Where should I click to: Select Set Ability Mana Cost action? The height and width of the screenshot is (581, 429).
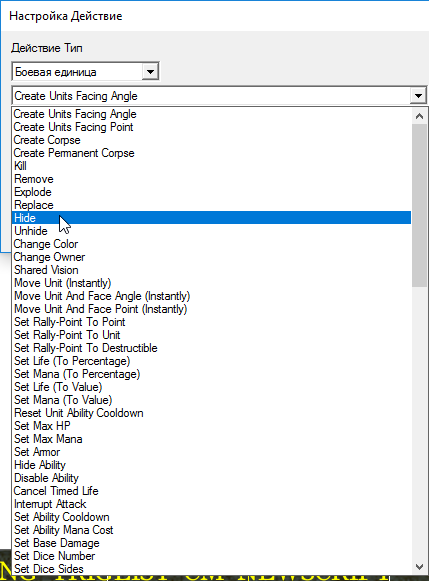[212, 529]
